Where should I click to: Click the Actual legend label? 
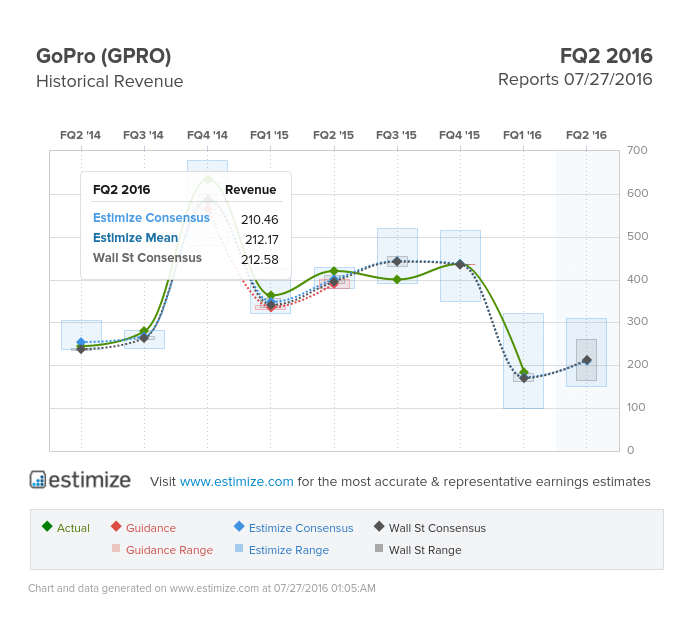pyautogui.click(x=73, y=528)
